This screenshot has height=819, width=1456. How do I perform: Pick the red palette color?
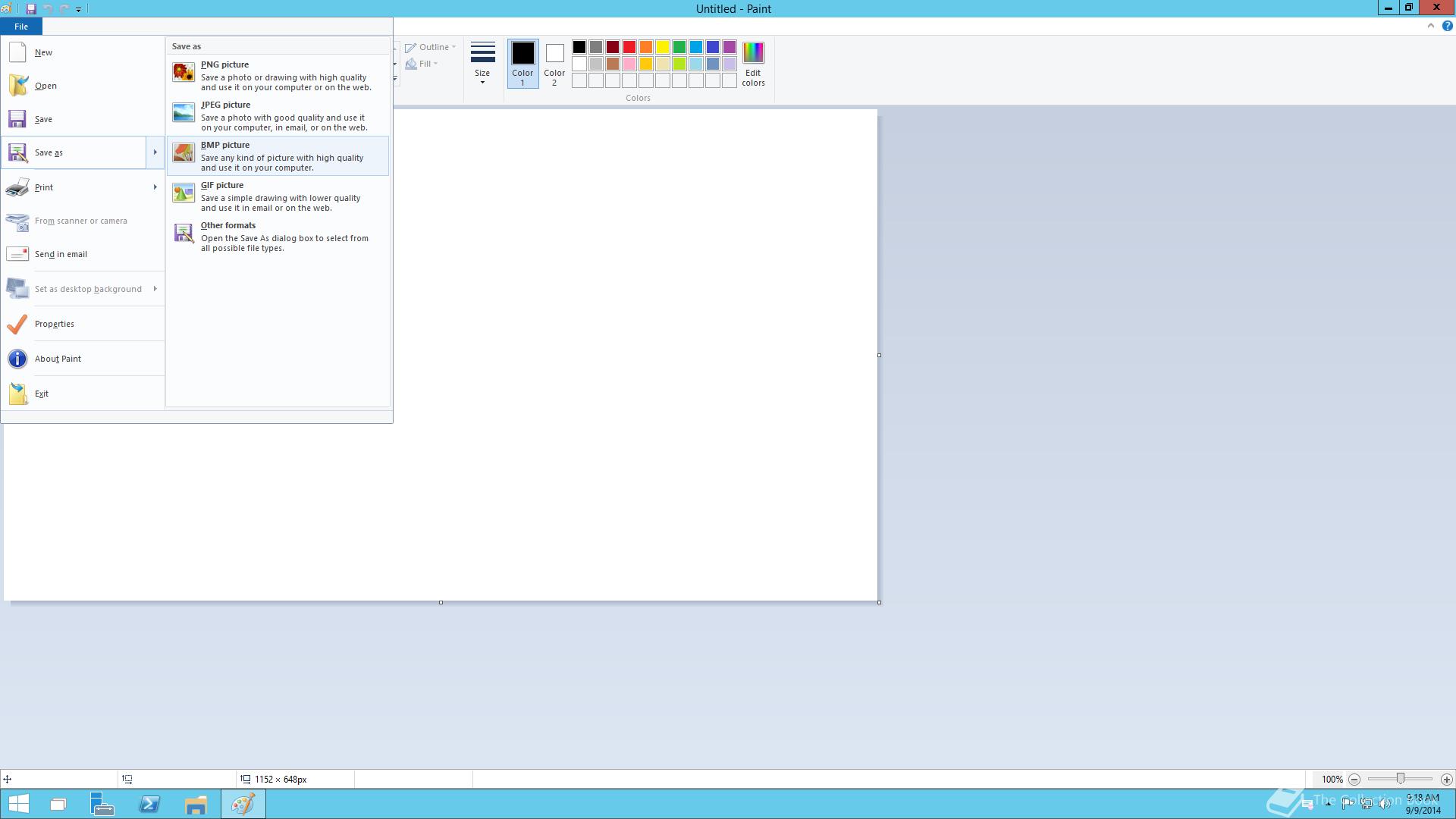629,47
